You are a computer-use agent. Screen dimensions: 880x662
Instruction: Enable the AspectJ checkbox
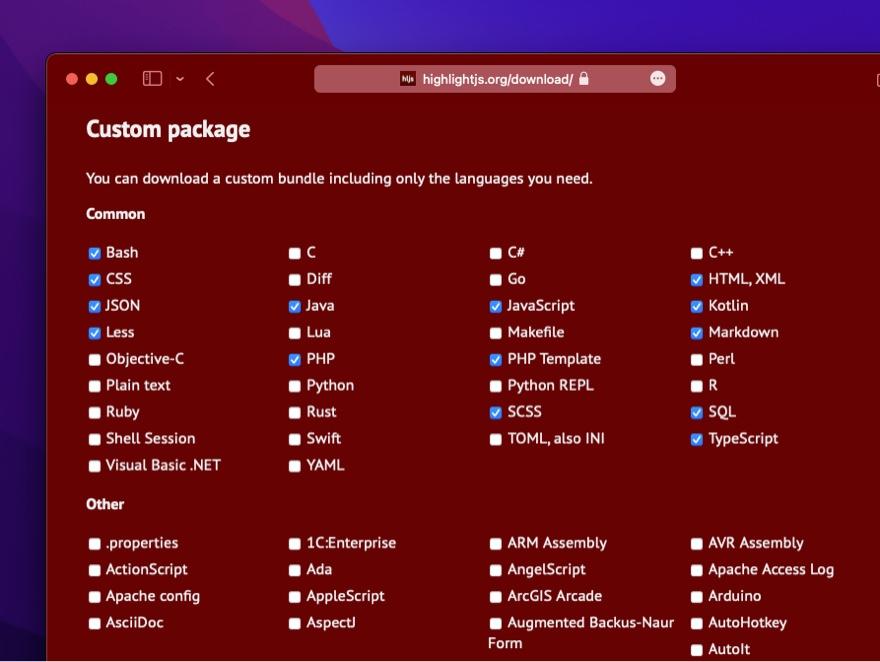click(x=295, y=623)
